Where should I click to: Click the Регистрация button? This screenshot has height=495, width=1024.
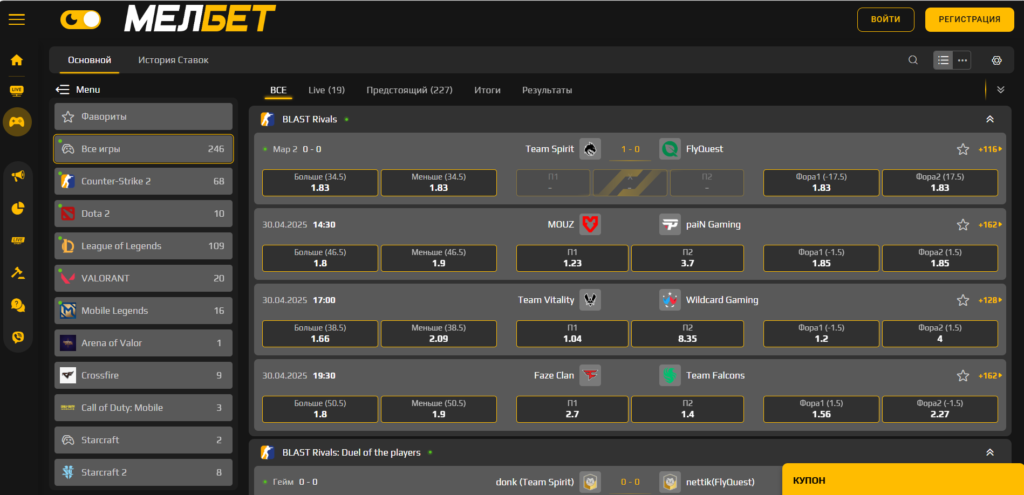pyautogui.click(x=969, y=20)
